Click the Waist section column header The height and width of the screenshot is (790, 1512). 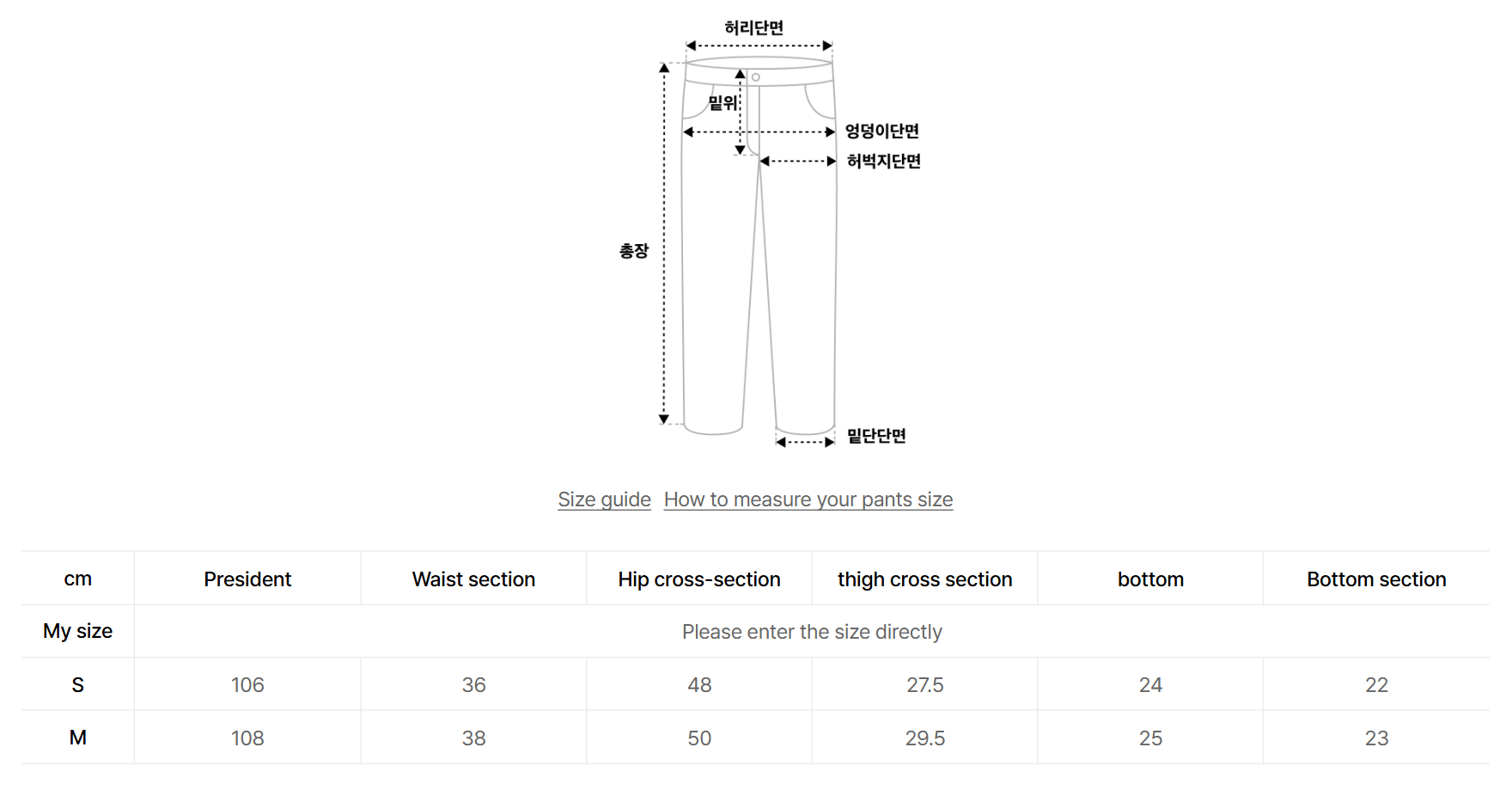coord(473,579)
